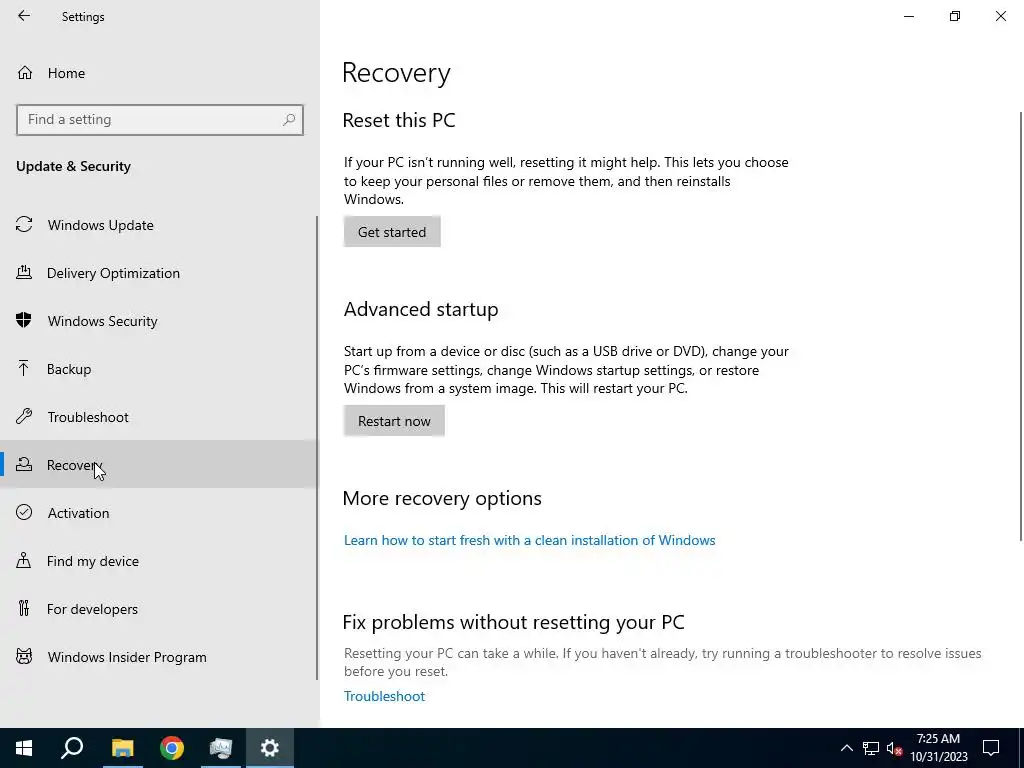The image size is (1024, 768).
Task: Open the monitor app next to Chrome in taskbar
Action: pyautogui.click(x=221, y=748)
